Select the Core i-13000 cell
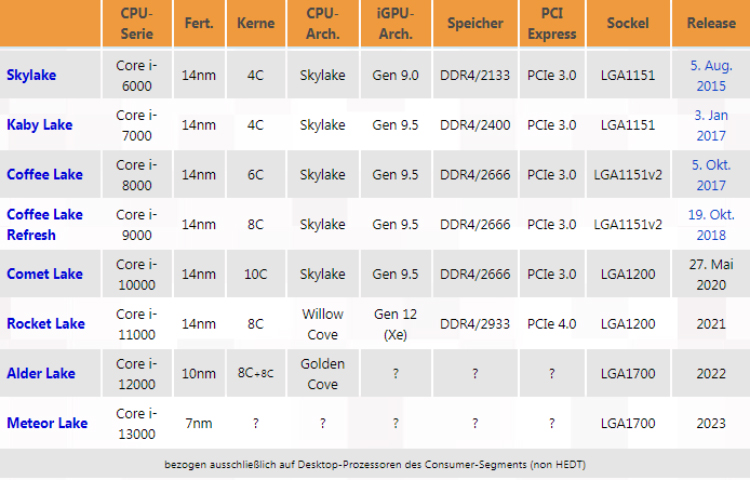750x480 pixels. pos(137,423)
